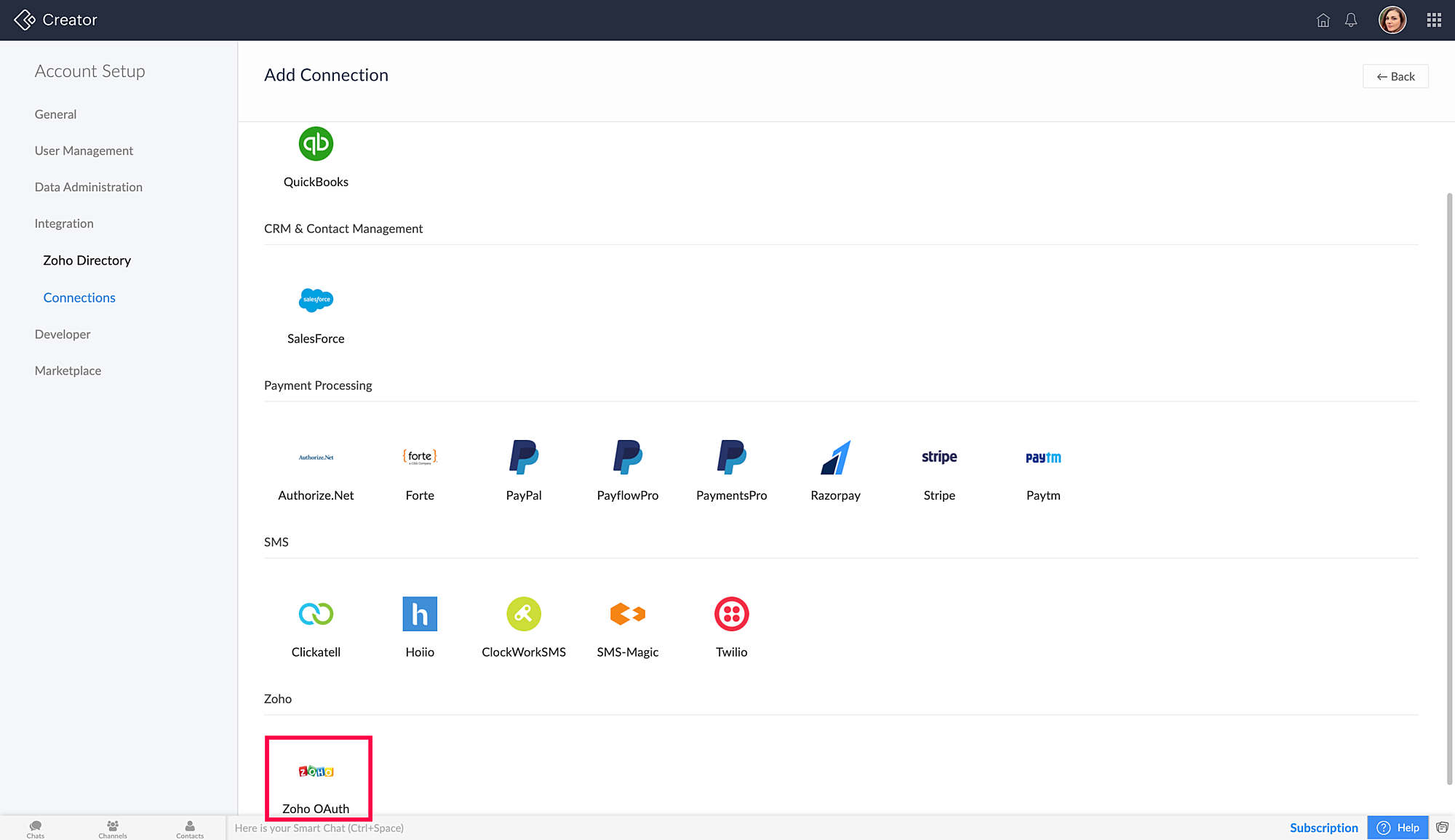Open the notifications bell
Image resolution: width=1455 pixels, height=840 pixels.
click(x=1351, y=20)
